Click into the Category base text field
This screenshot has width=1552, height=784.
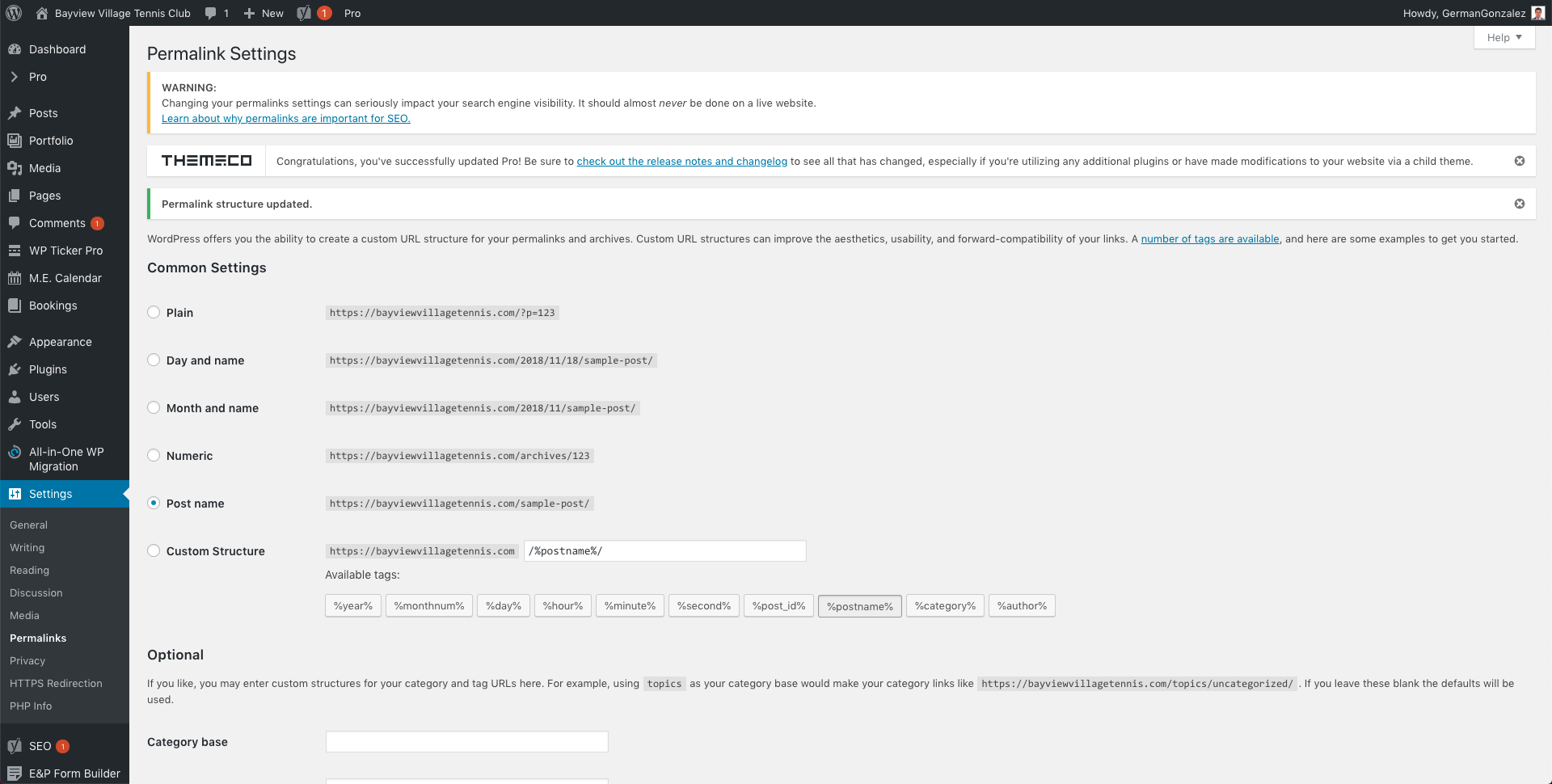coord(466,741)
